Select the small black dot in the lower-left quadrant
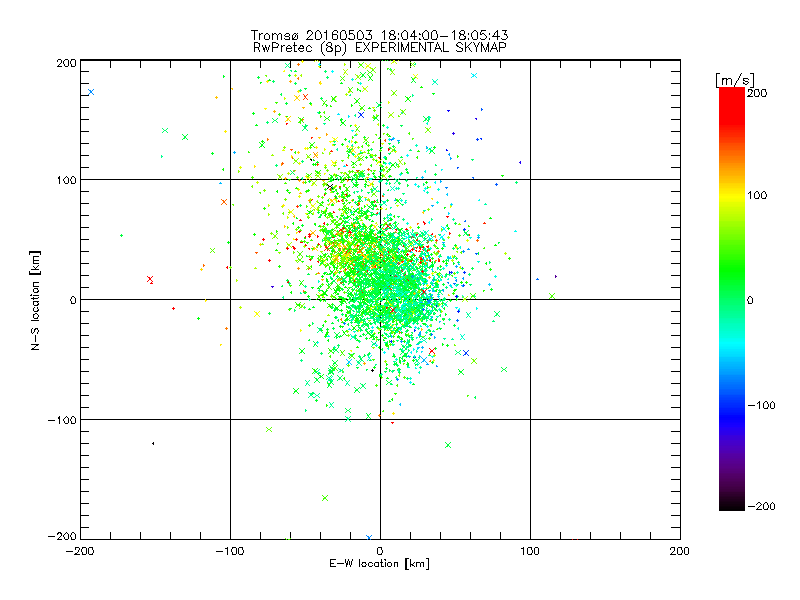The image size is (800, 600). tap(153, 443)
